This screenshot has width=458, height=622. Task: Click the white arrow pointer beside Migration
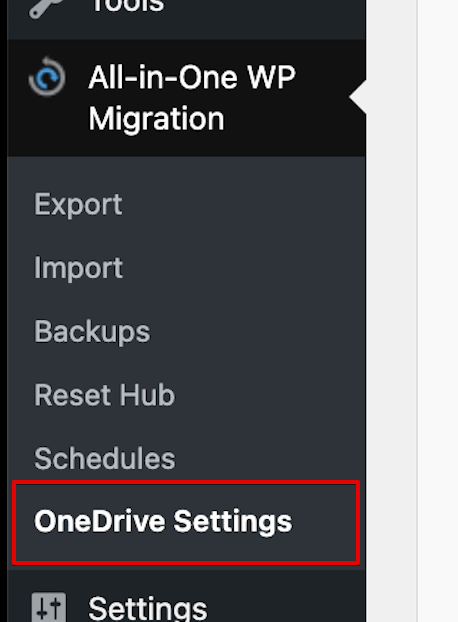tap(358, 97)
